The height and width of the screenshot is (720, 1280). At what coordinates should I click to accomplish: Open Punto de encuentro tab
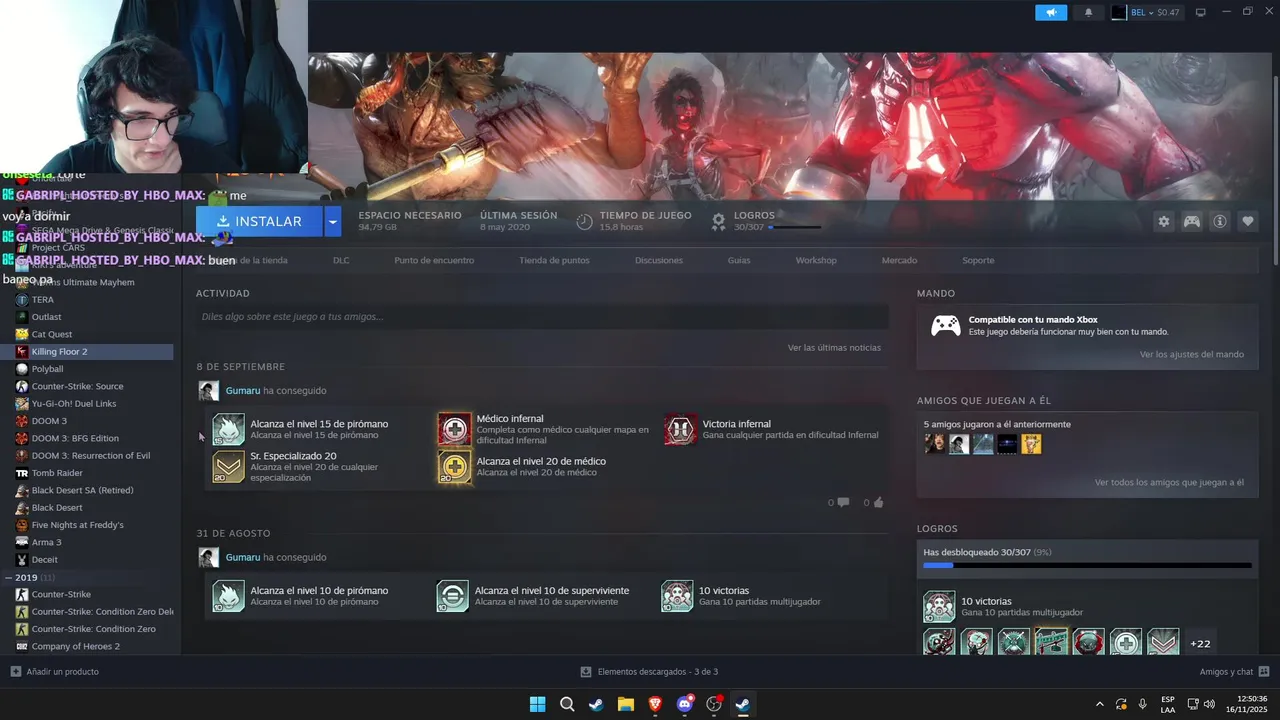pos(434,260)
